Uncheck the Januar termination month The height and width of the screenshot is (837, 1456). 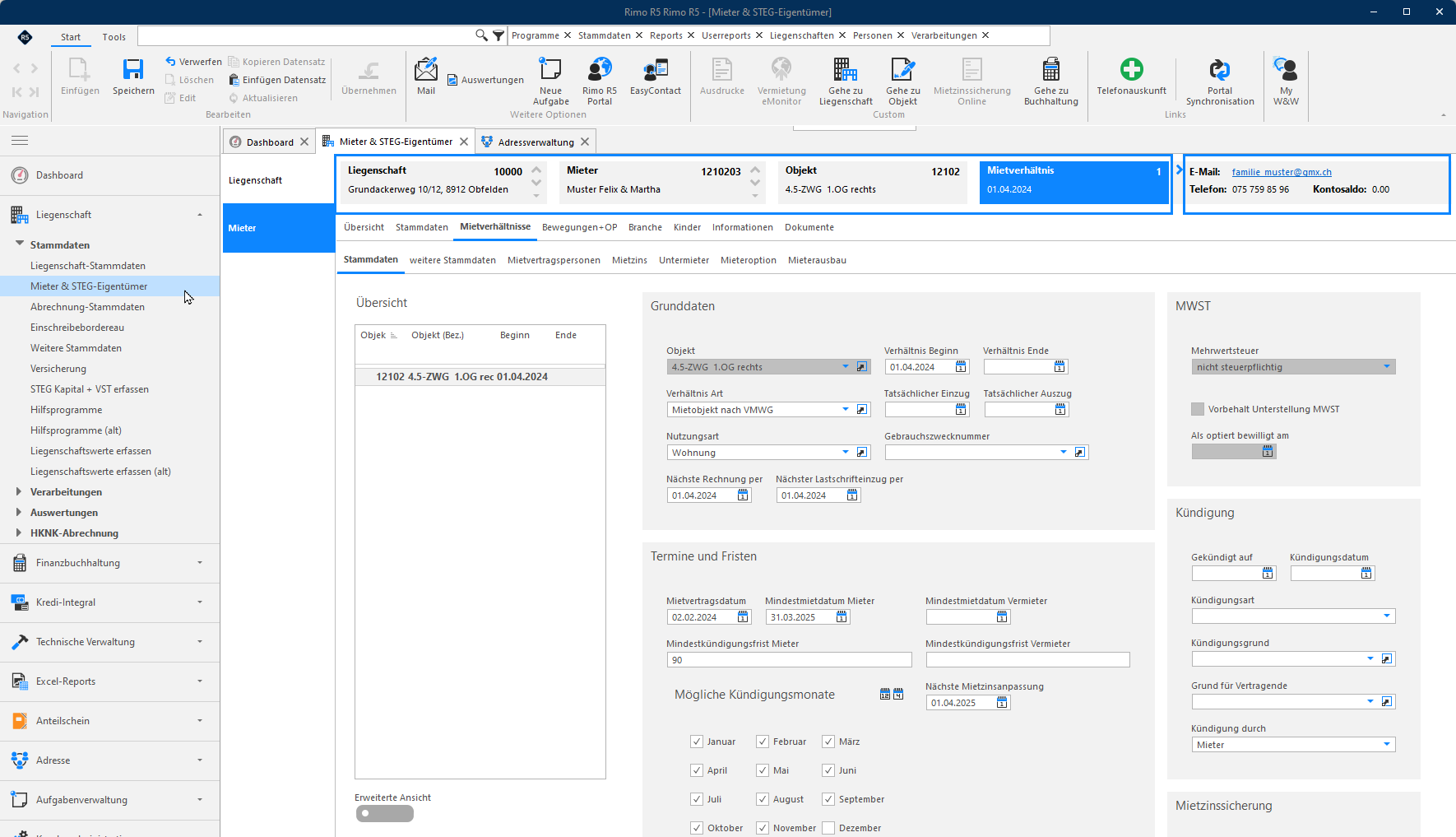697,742
